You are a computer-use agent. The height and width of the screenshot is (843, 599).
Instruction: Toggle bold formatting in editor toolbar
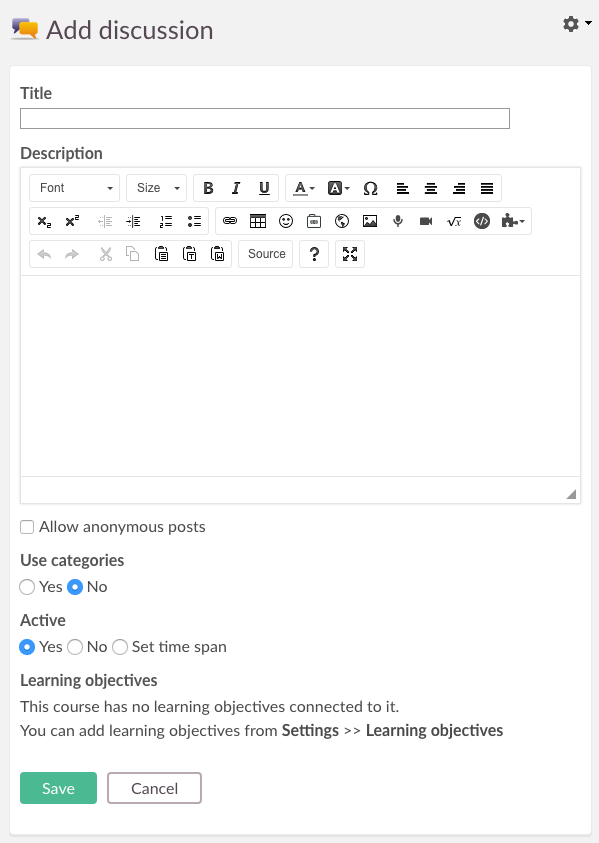pos(208,188)
